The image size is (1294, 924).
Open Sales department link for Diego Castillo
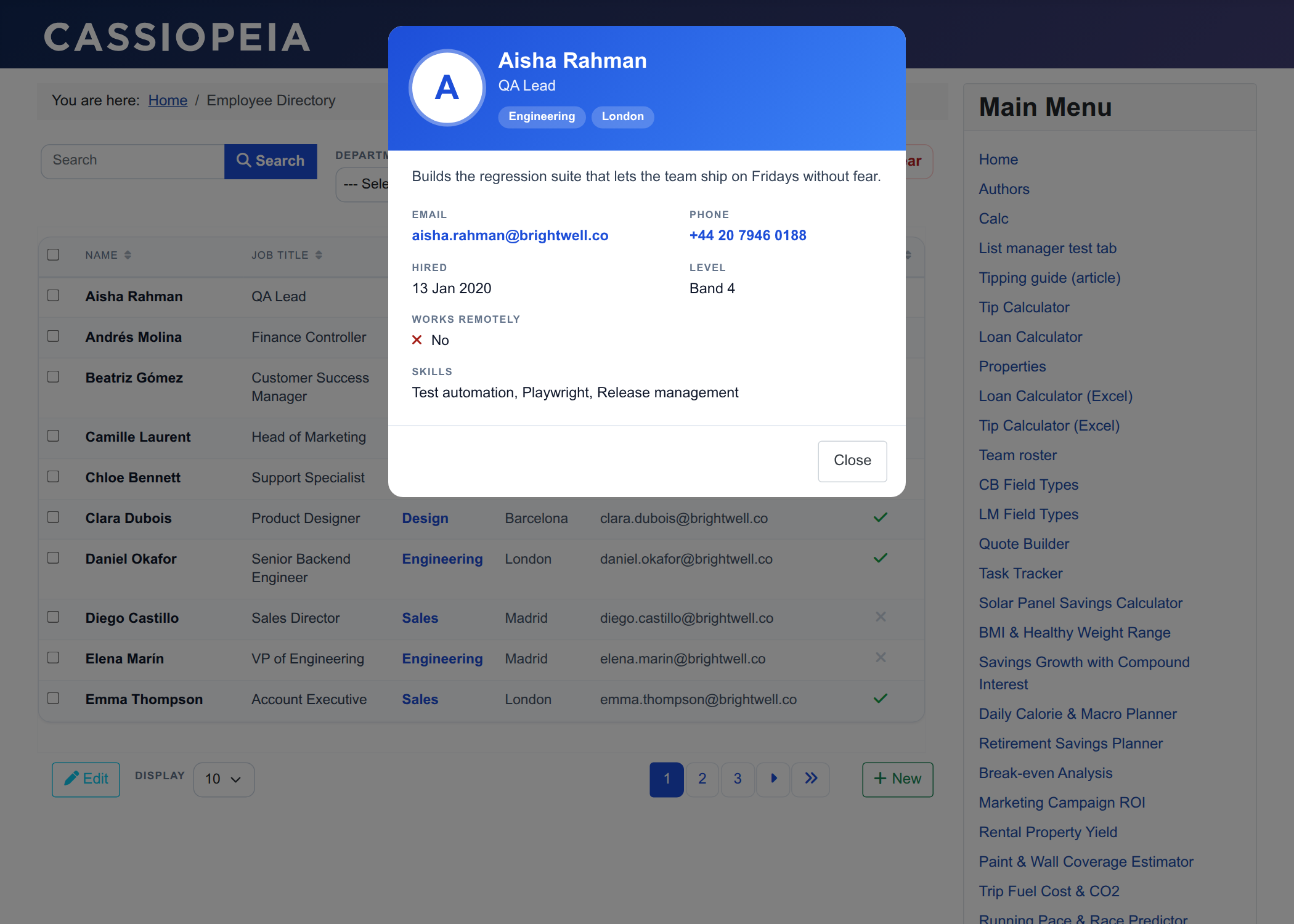[420, 618]
